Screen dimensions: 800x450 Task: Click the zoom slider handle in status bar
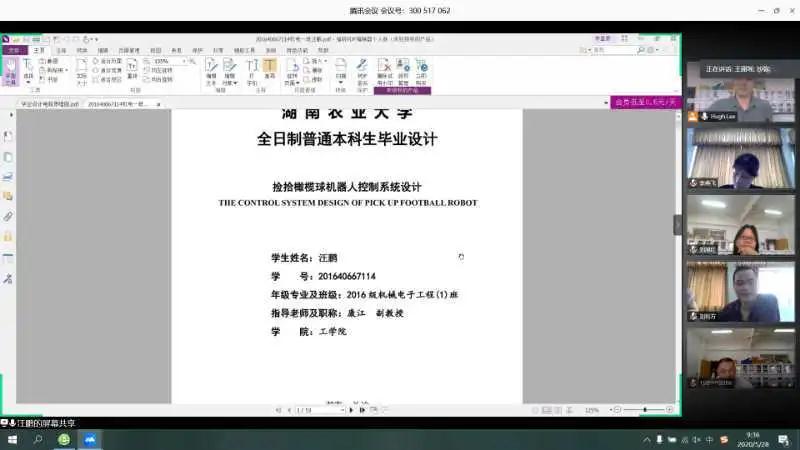[645, 410]
